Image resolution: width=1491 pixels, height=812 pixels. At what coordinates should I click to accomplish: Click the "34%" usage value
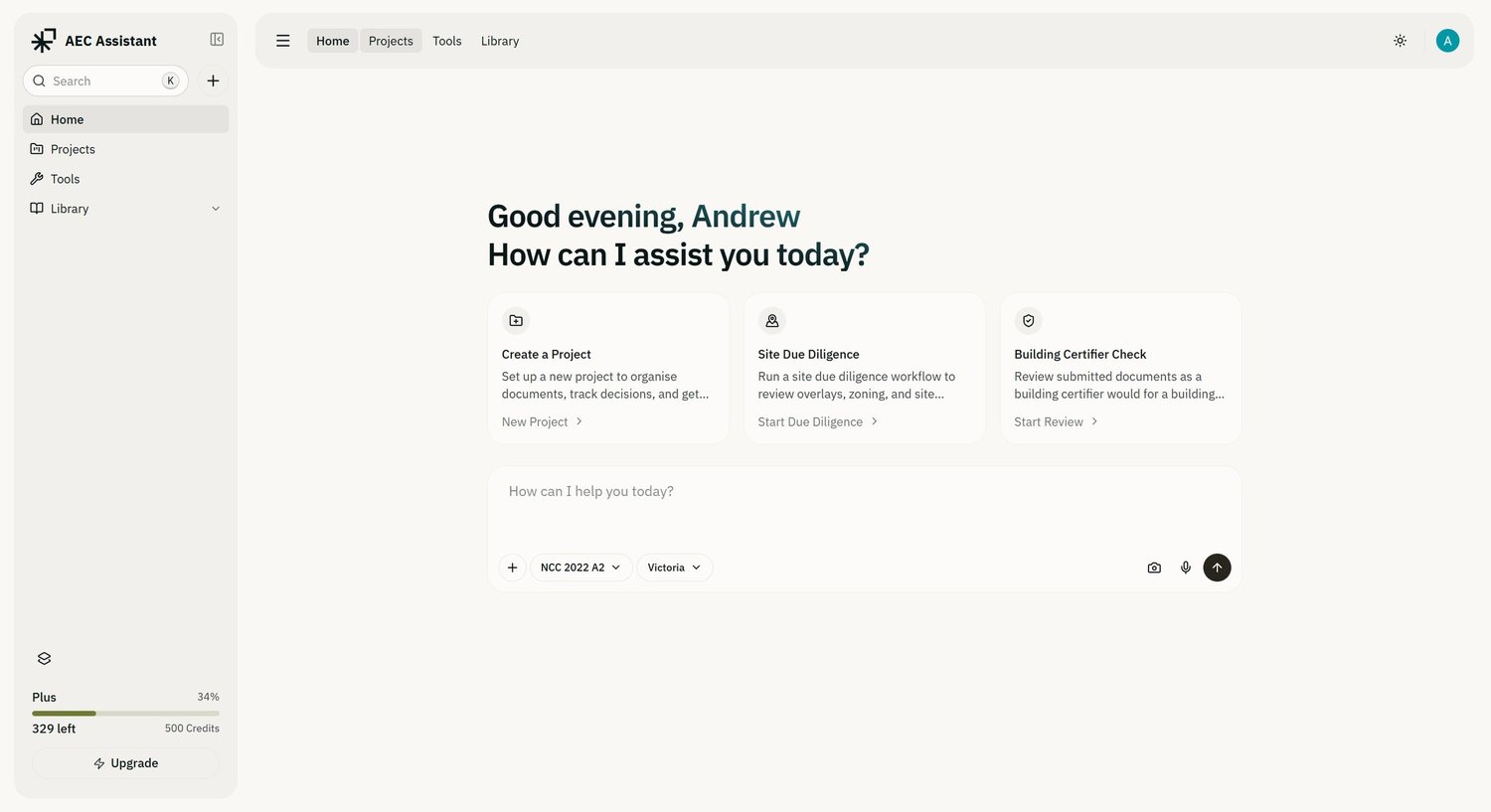coord(208,697)
